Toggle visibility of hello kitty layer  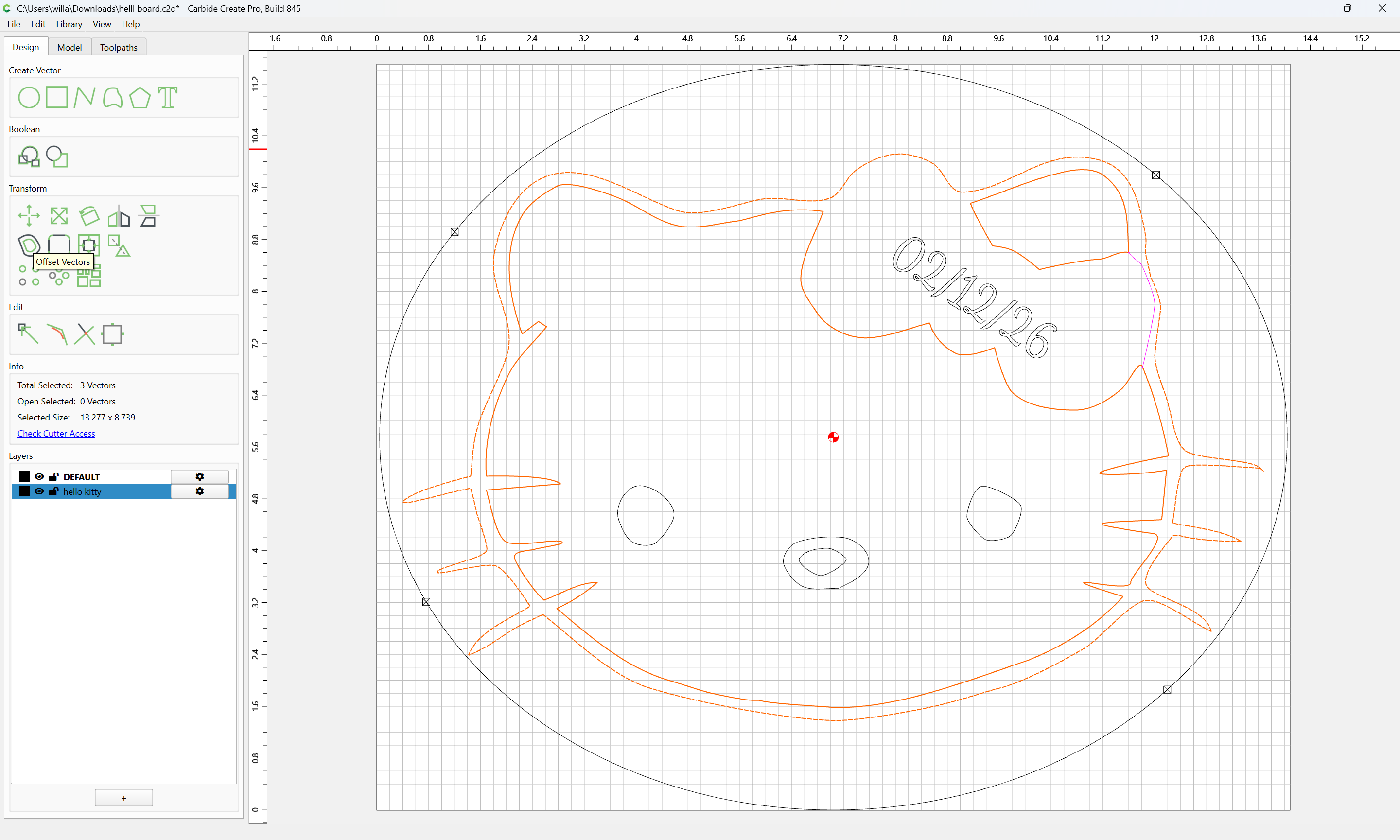(x=39, y=491)
